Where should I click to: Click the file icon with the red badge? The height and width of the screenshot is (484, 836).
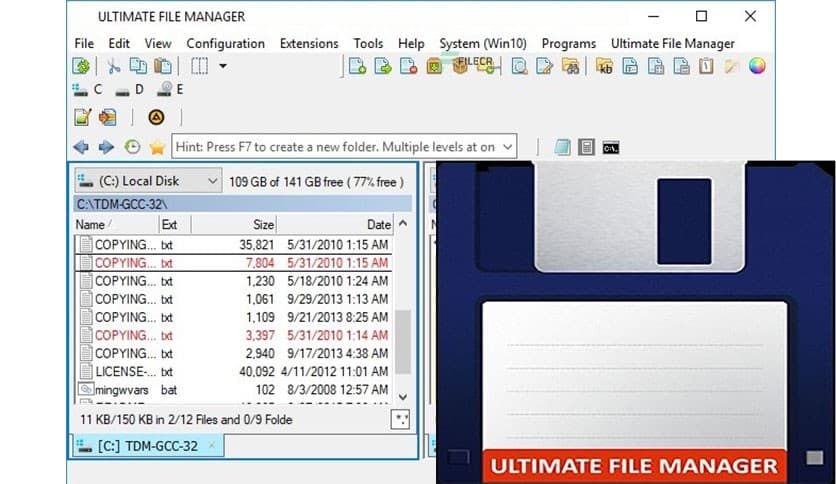[x=408, y=66]
